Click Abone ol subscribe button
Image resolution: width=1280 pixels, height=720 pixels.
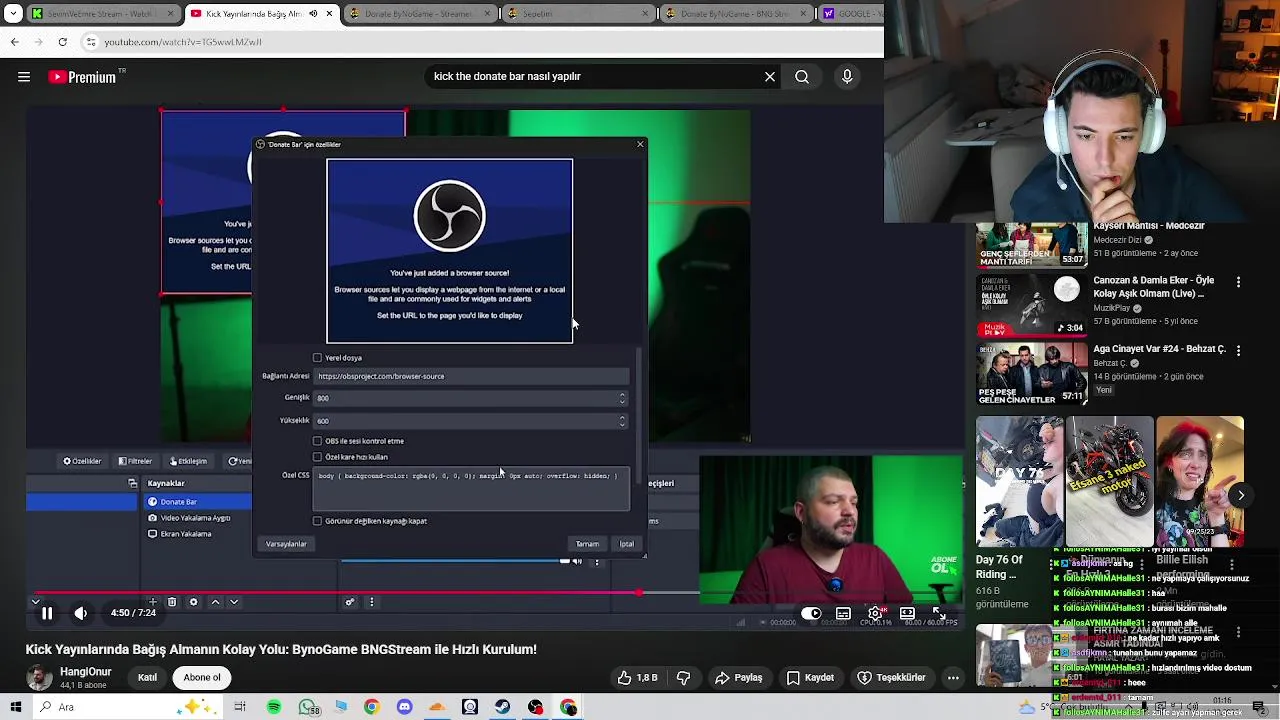[202, 677]
